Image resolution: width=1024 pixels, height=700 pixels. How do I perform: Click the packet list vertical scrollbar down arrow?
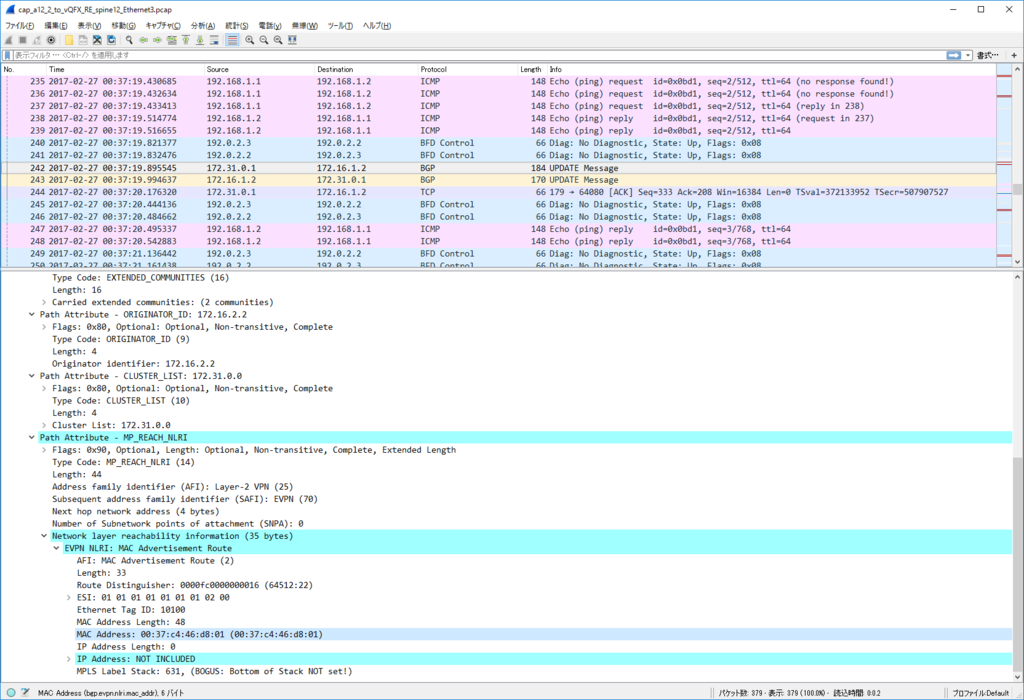[1017, 261]
